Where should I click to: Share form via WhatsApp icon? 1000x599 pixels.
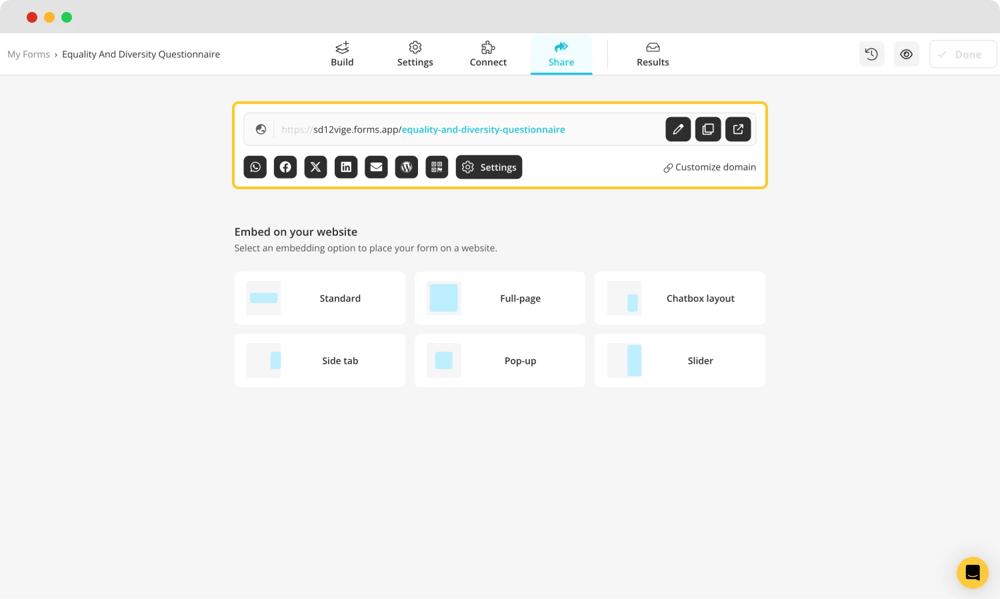[x=255, y=167]
